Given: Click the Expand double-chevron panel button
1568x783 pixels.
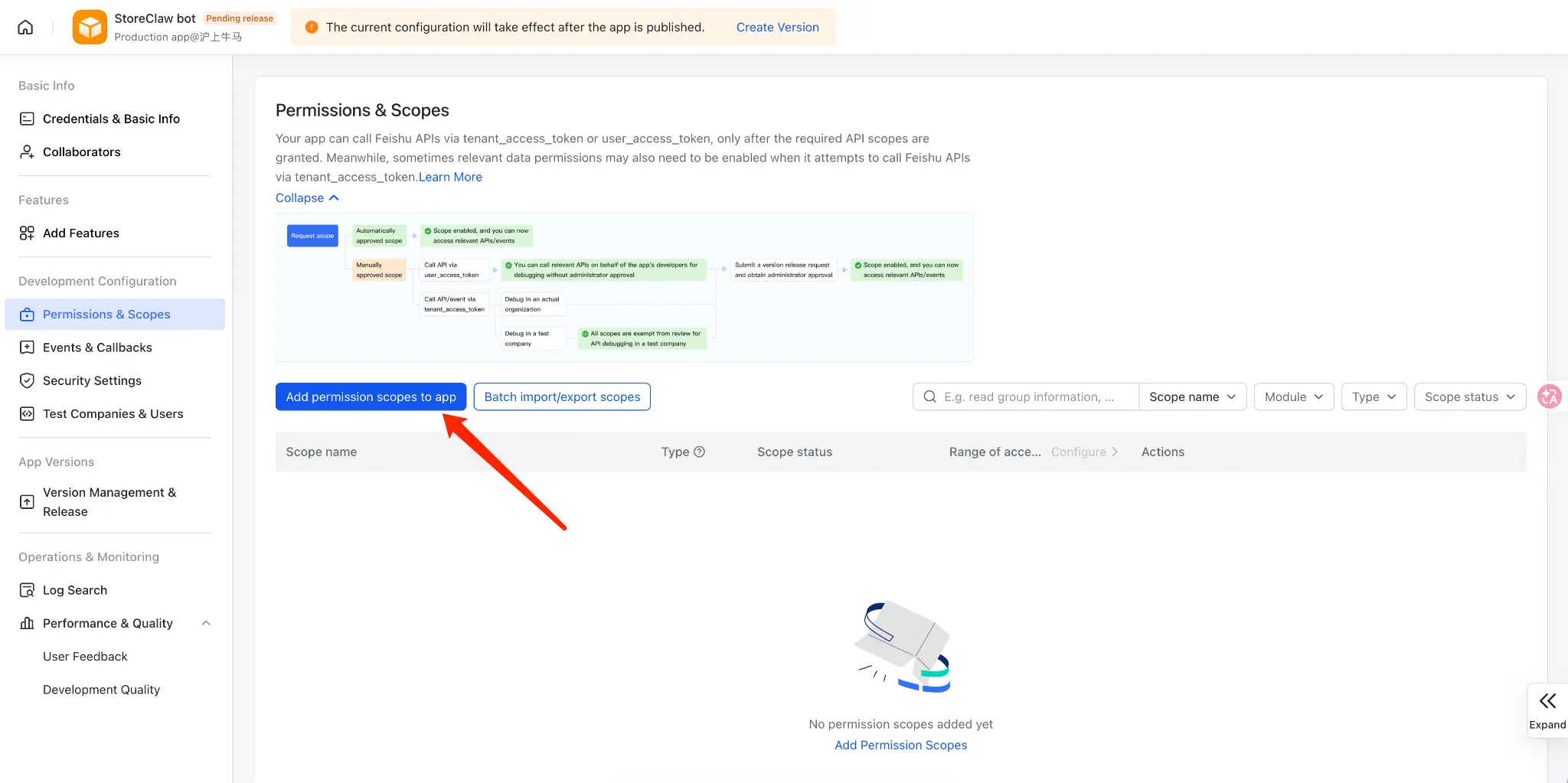Looking at the screenshot, I should tap(1547, 710).
